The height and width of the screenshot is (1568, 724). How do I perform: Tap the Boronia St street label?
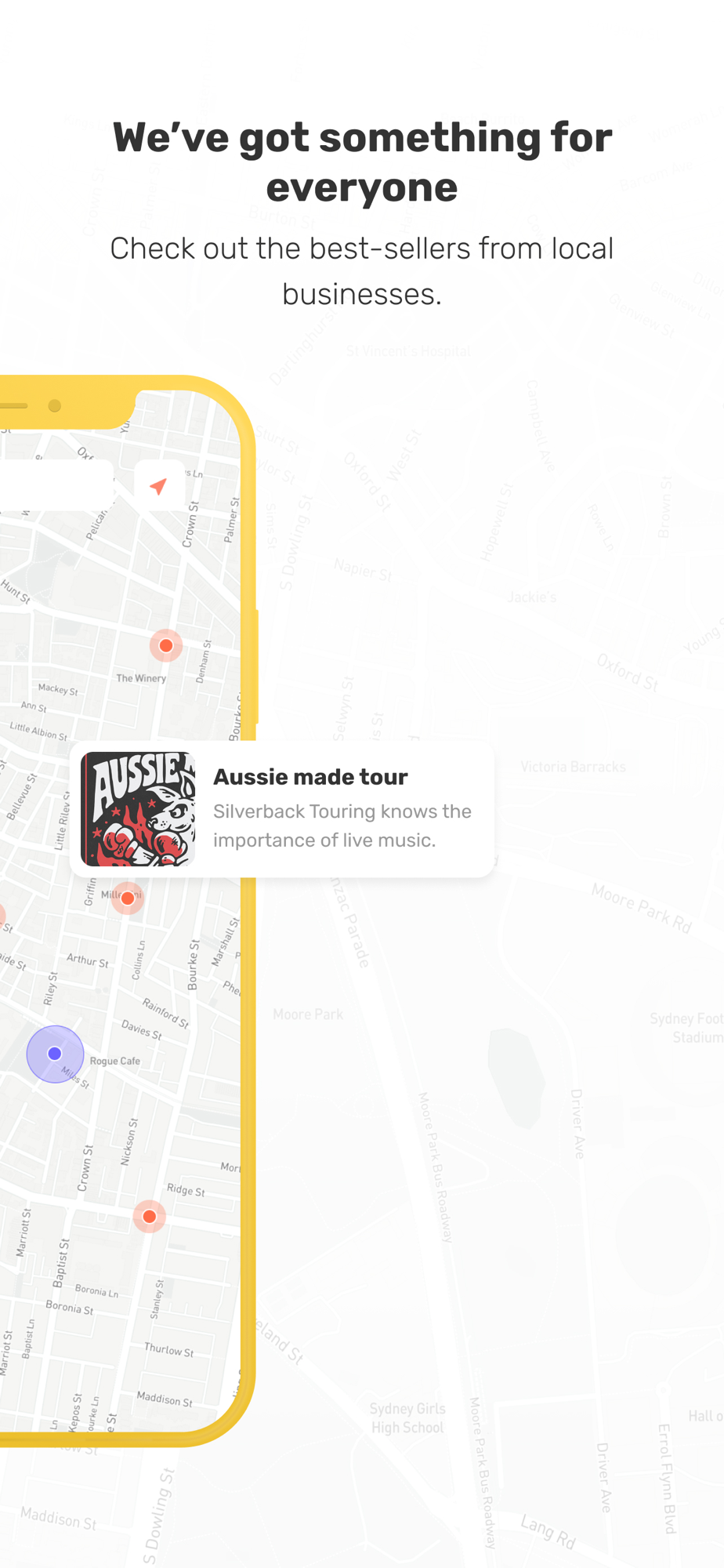point(69,1307)
